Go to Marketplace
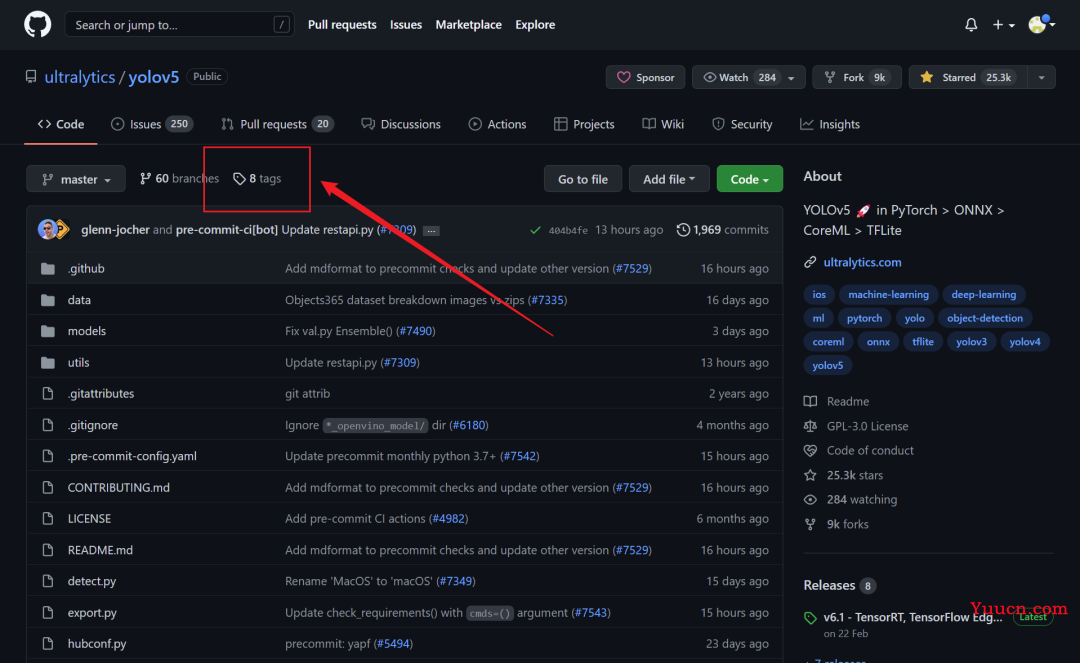The height and width of the screenshot is (663, 1080). (468, 25)
